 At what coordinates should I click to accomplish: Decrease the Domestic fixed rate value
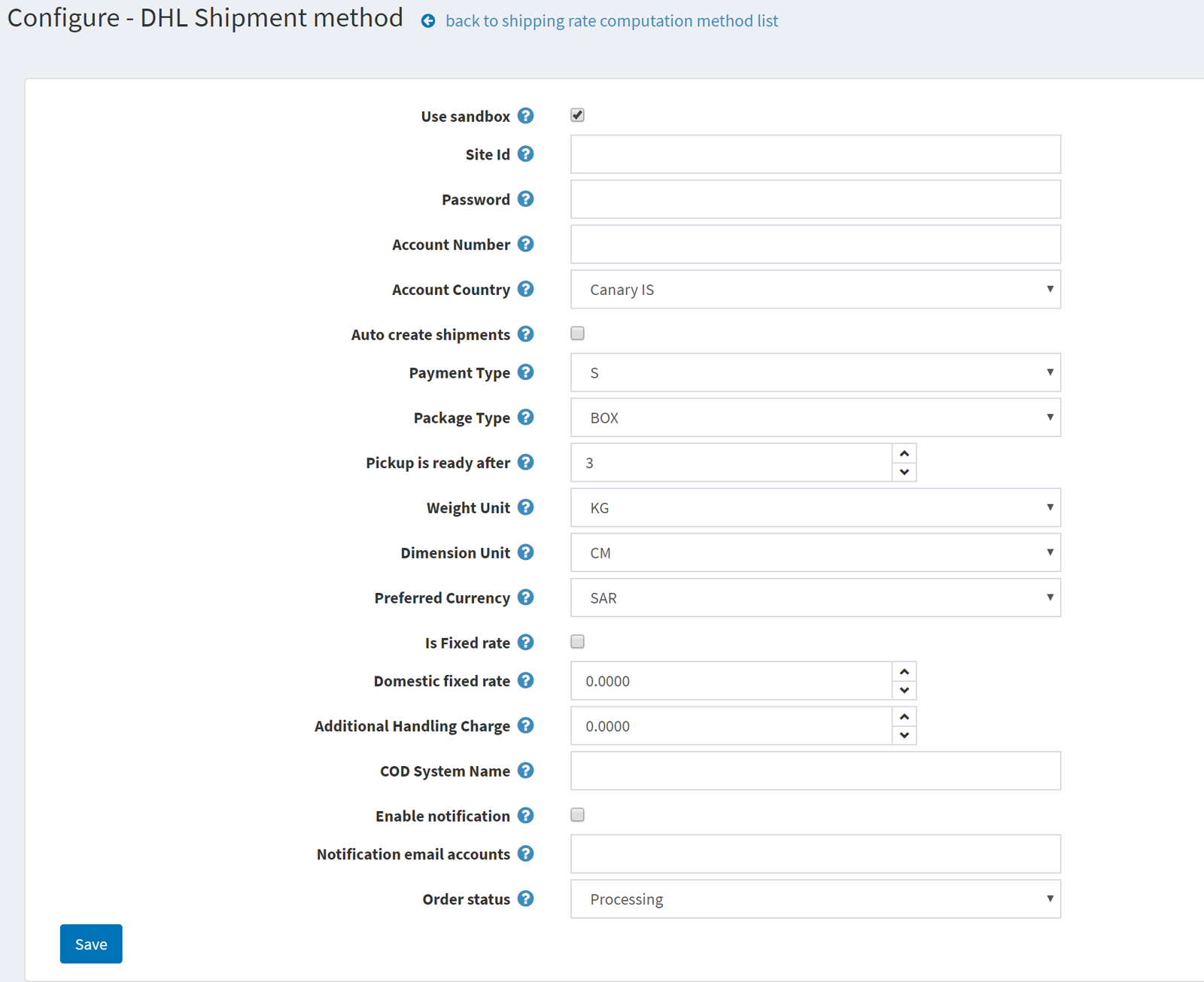click(x=905, y=690)
